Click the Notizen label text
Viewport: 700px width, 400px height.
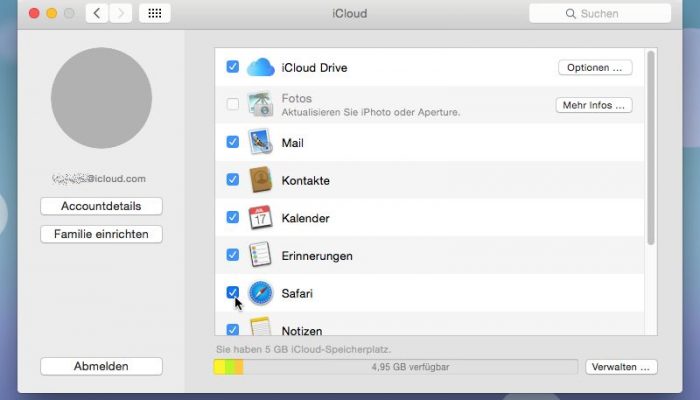302,331
